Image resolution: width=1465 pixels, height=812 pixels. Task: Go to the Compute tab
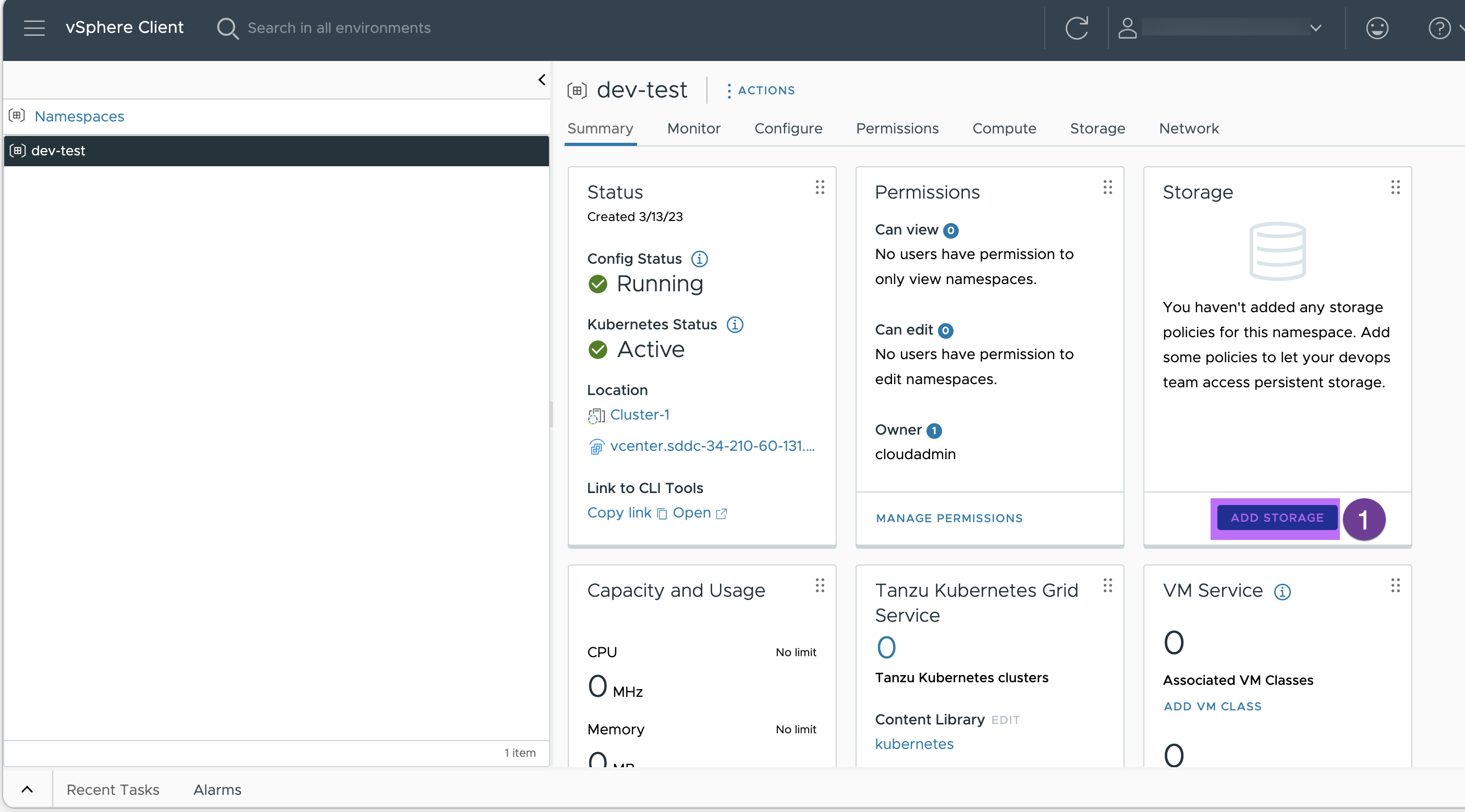coord(1004,129)
